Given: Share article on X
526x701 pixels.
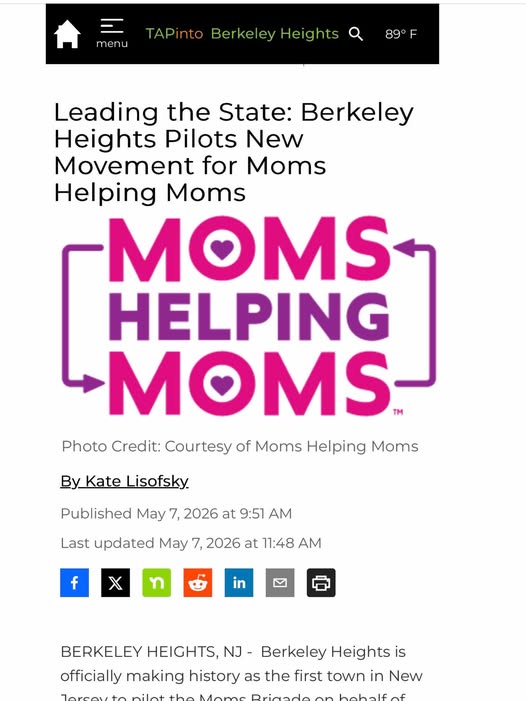Looking at the screenshot, I should click(115, 583).
